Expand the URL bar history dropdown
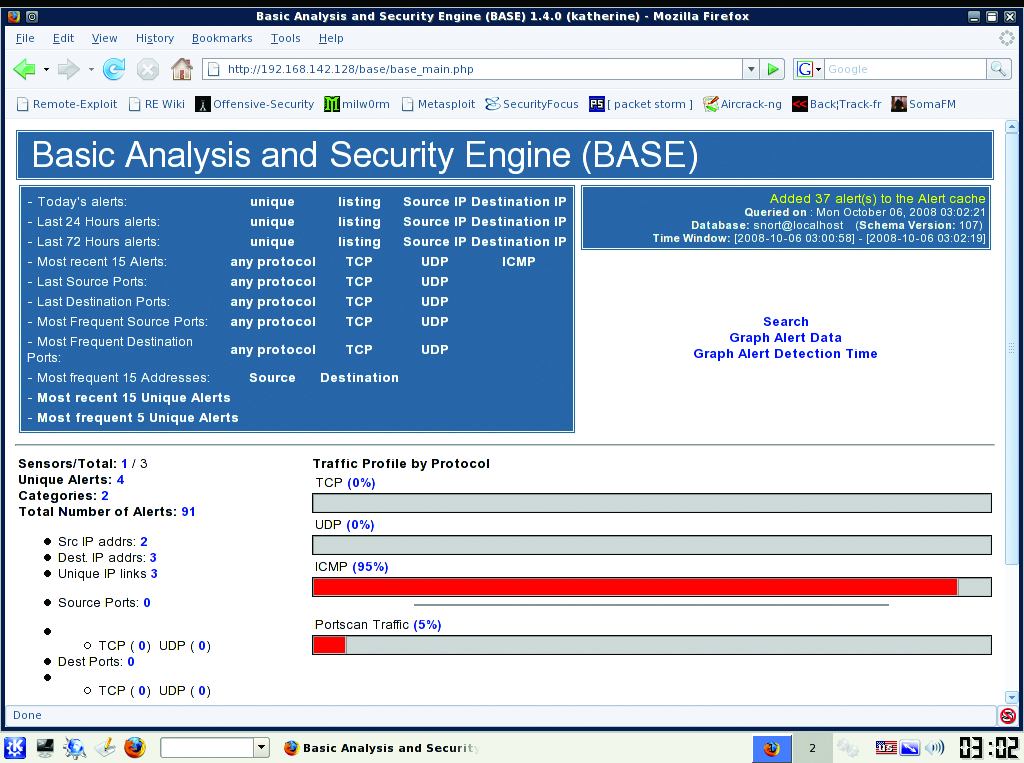The height and width of the screenshot is (763, 1024). [x=750, y=69]
